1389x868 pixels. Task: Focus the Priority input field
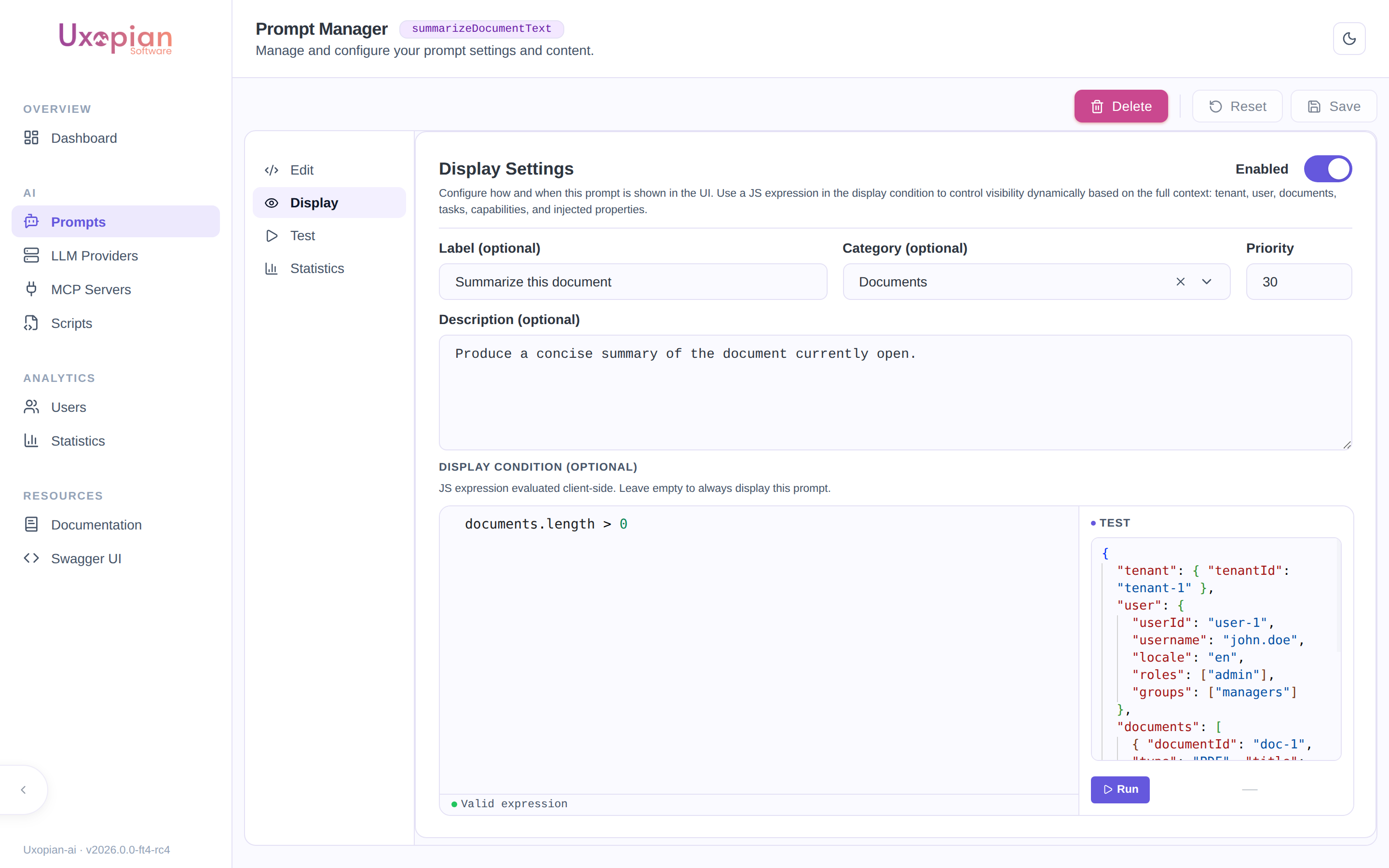click(1298, 282)
